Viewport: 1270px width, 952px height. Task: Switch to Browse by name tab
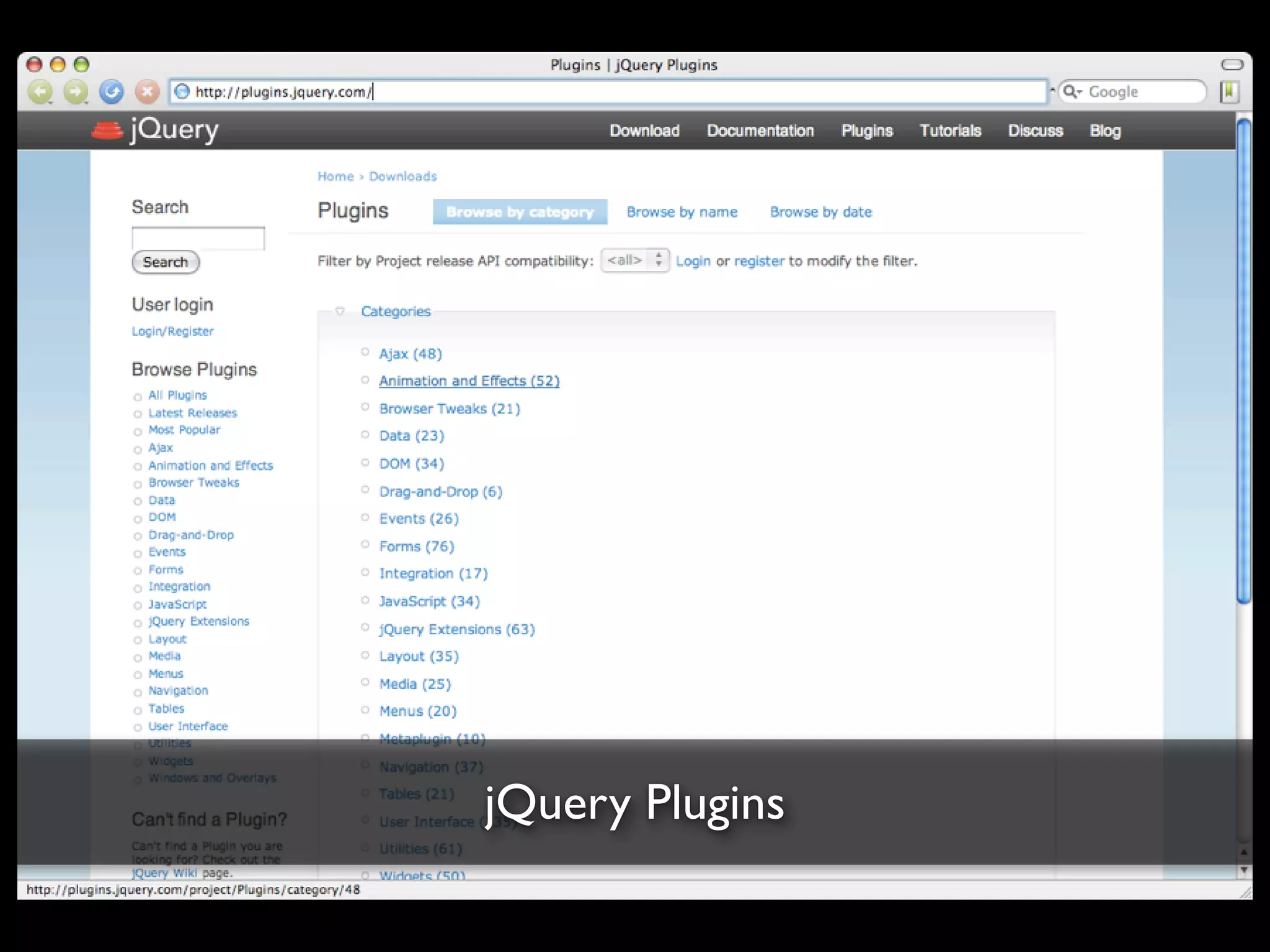682,212
